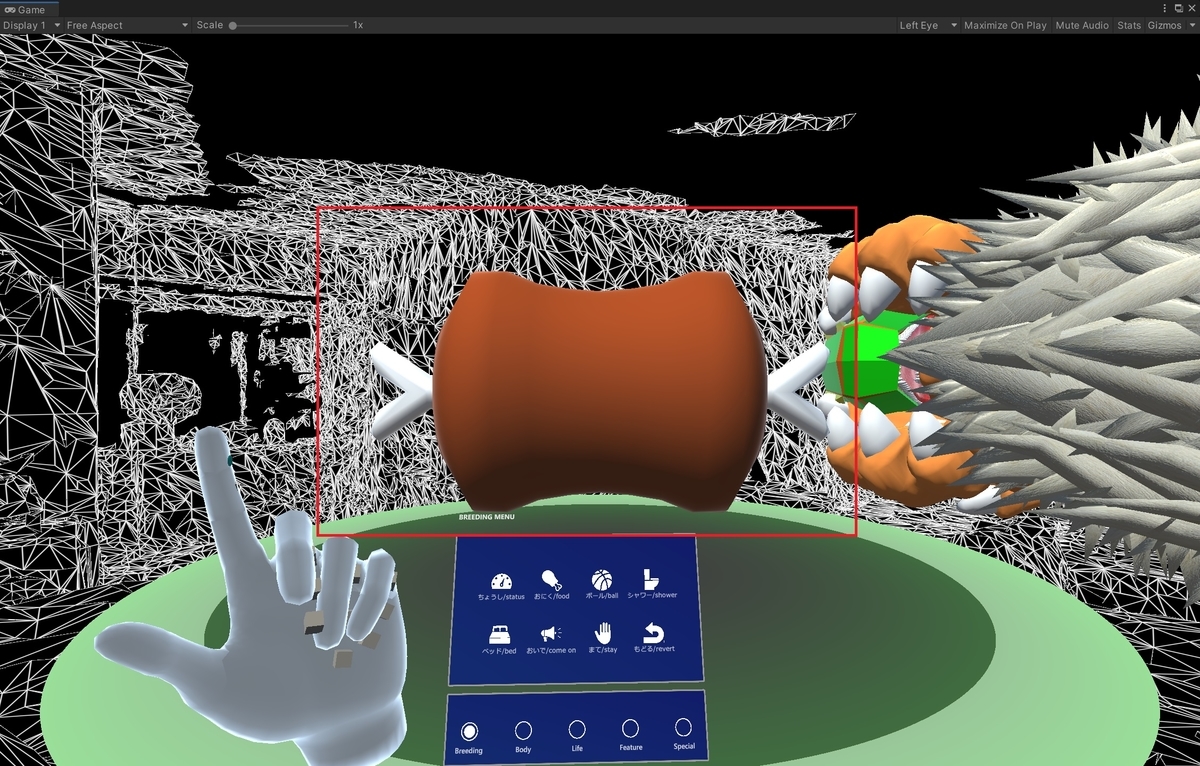Select the hand stay icon
Screen dimensions: 1200x766
pos(602,632)
